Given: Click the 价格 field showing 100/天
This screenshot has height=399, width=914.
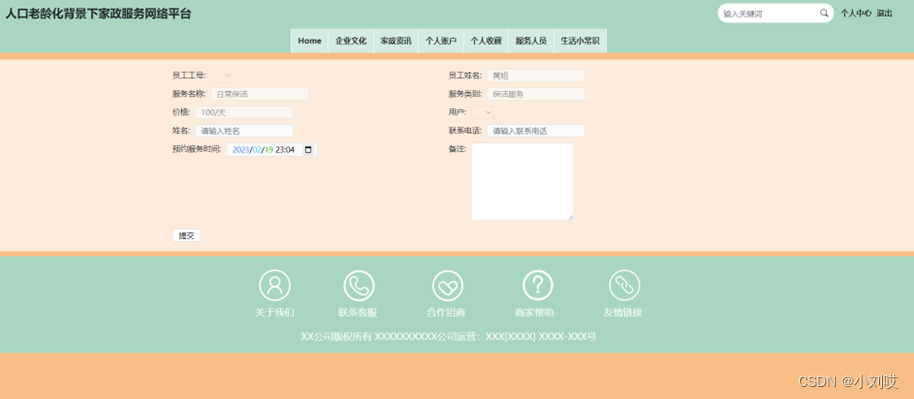Looking at the screenshot, I should pyautogui.click(x=244, y=113).
